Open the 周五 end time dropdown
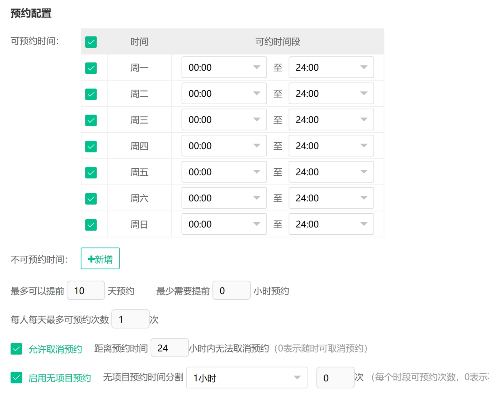This screenshot has height=396, width=489. point(331,172)
